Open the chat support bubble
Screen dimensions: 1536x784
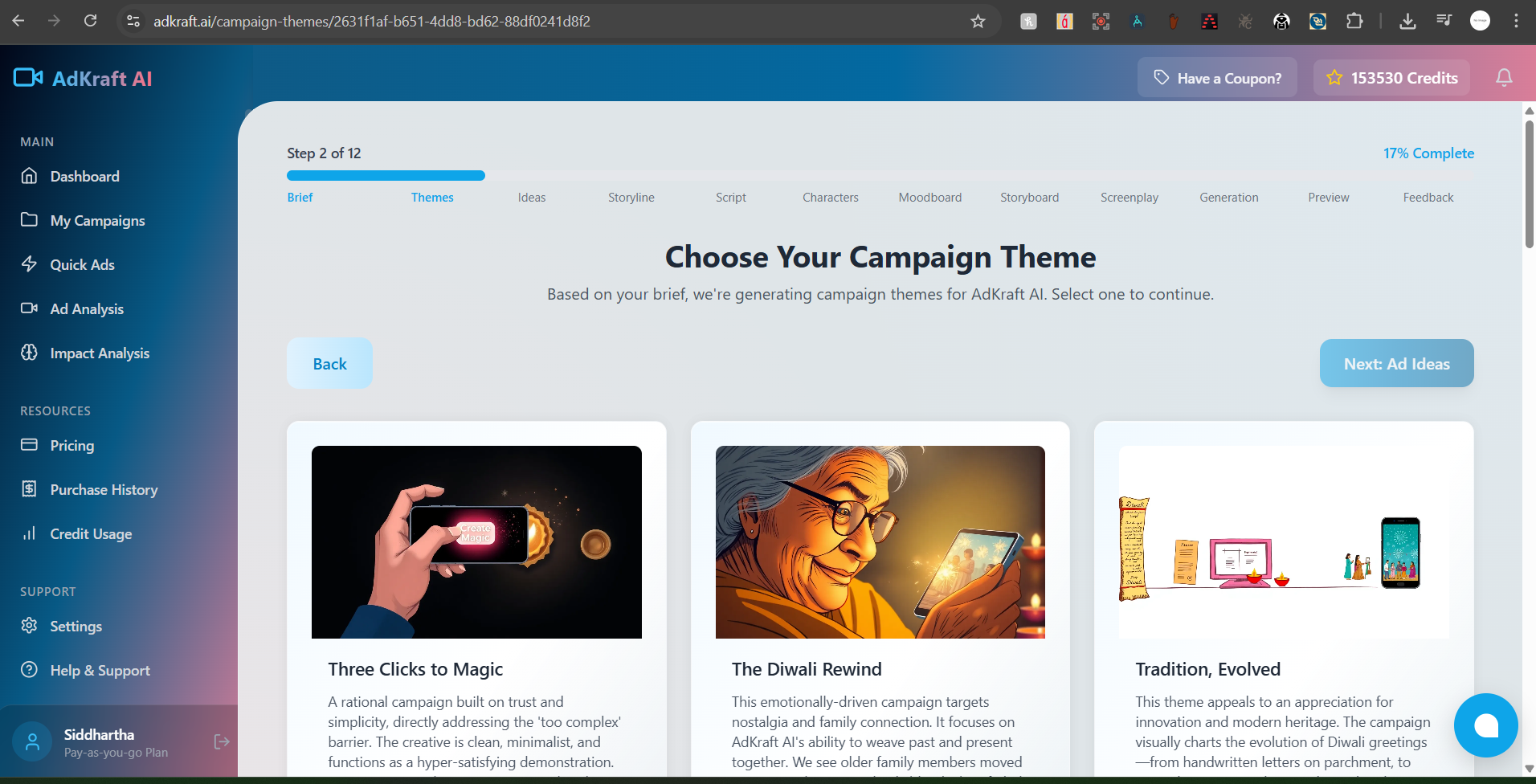[x=1485, y=725]
